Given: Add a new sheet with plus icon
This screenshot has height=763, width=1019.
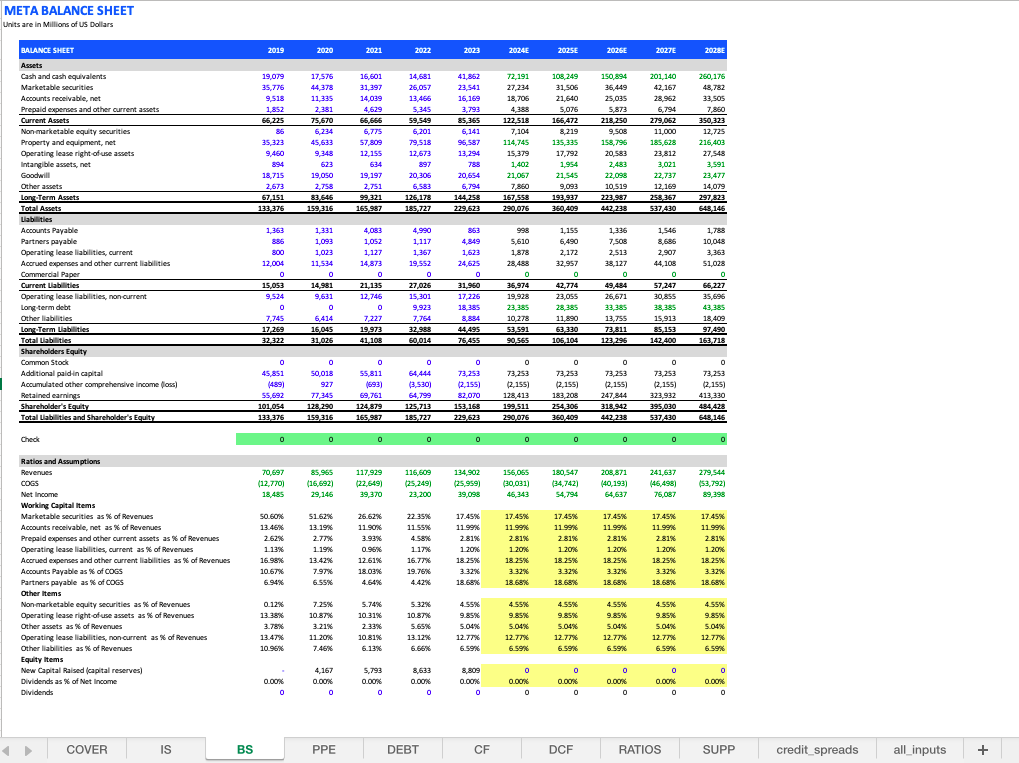Looking at the screenshot, I should pyautogui.click(x=983, y=750).
